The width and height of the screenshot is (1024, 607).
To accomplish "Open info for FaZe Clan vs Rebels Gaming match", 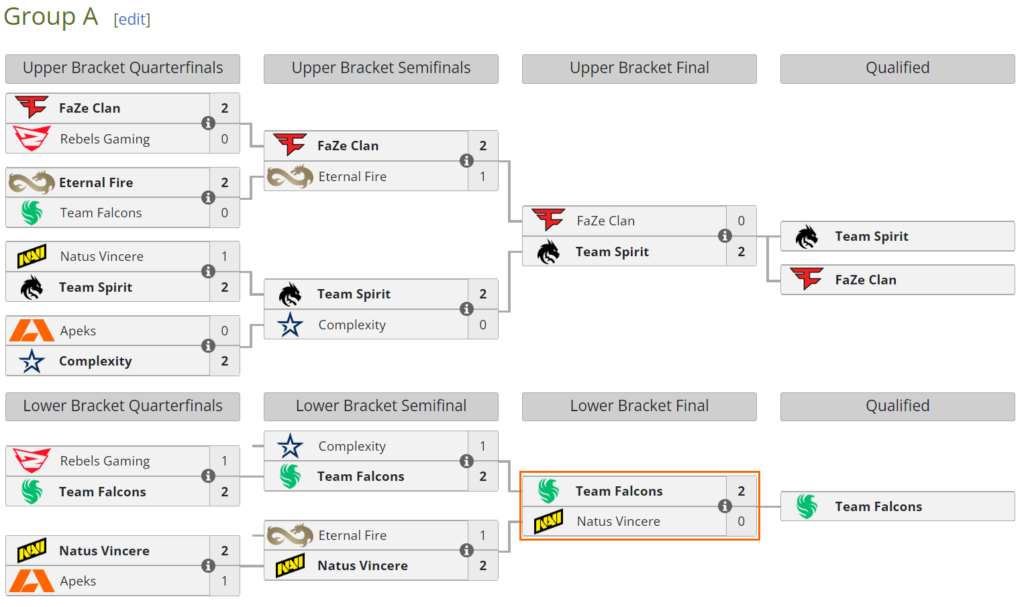I will (x=208, y=123).
